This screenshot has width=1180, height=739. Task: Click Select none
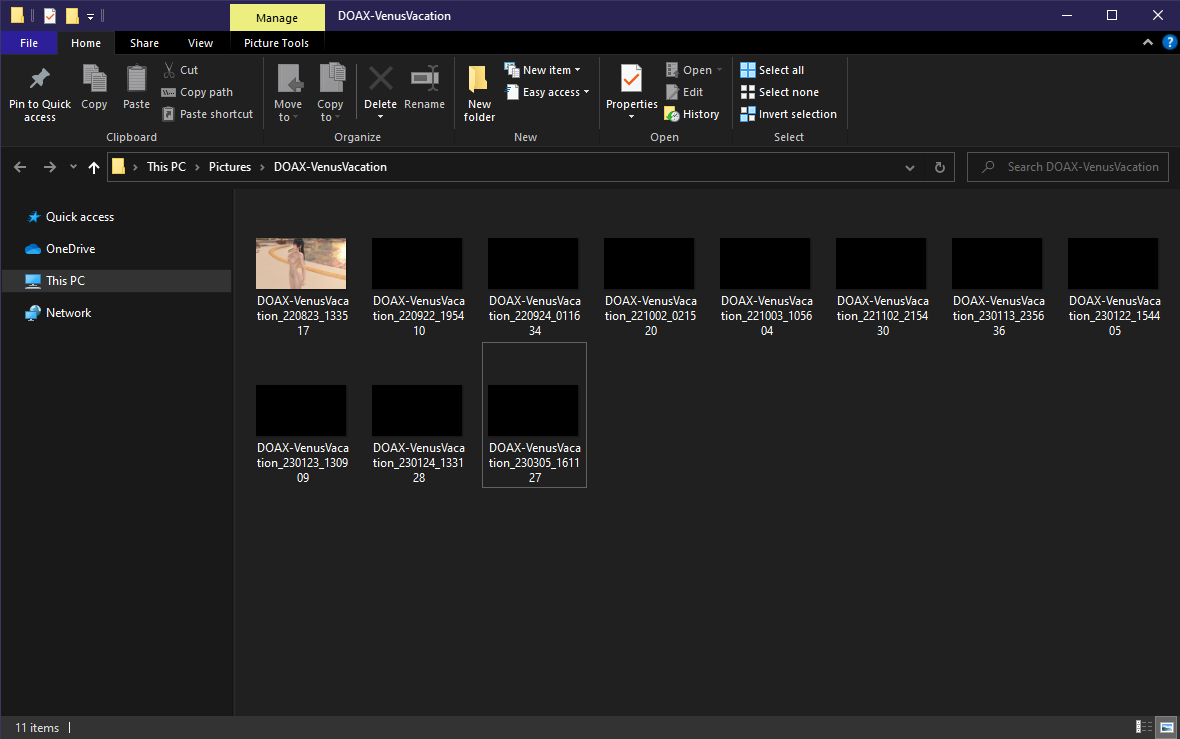tap(780, 92)
